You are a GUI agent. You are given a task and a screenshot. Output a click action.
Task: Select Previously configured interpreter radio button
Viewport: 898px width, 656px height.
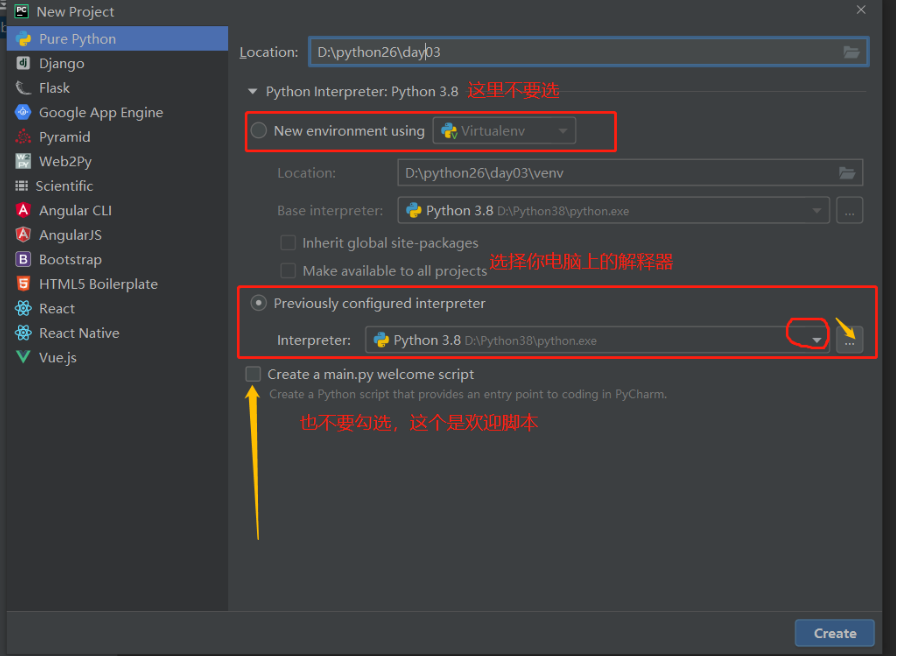pos(259,303)
